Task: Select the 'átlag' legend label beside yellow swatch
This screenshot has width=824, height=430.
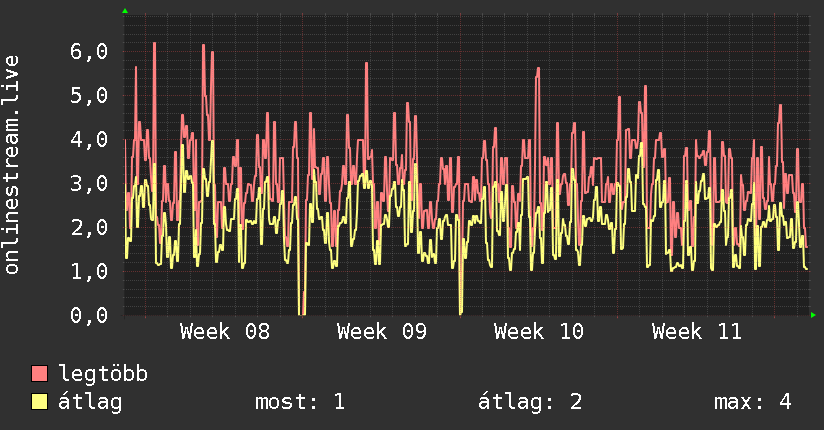Action: tap(90, 402)
